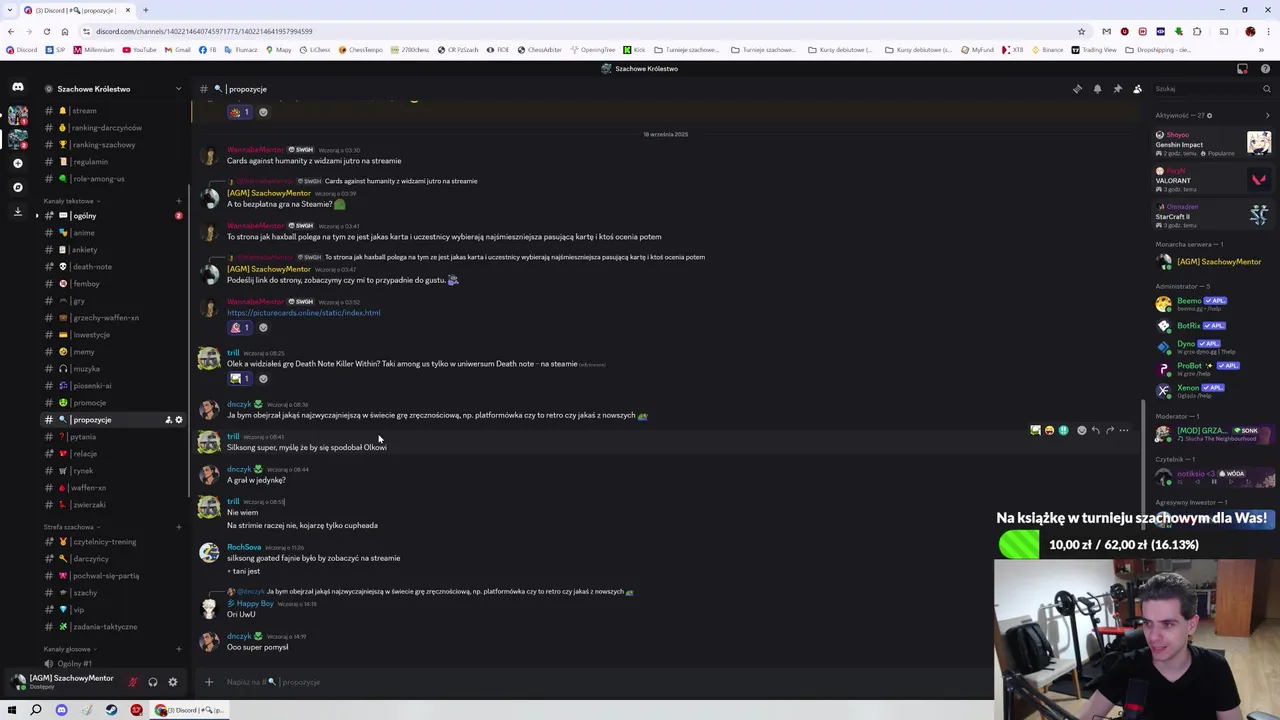The height and width of the screenshot is (720, 1280).
Task: Open the pytania channel
Action: pos(113,437)
